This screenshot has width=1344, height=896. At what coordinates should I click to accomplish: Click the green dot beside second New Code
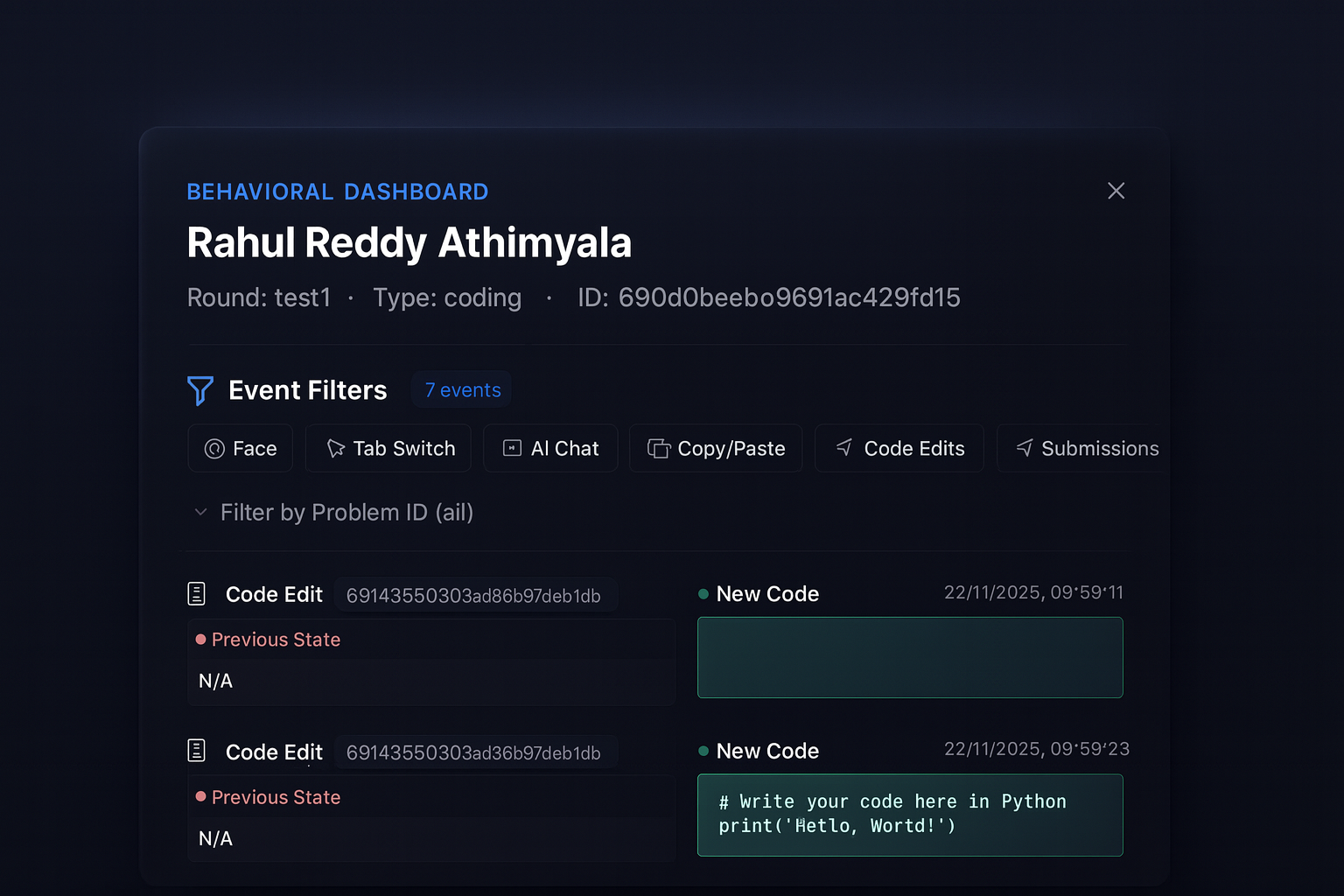(x=703, y=751)
